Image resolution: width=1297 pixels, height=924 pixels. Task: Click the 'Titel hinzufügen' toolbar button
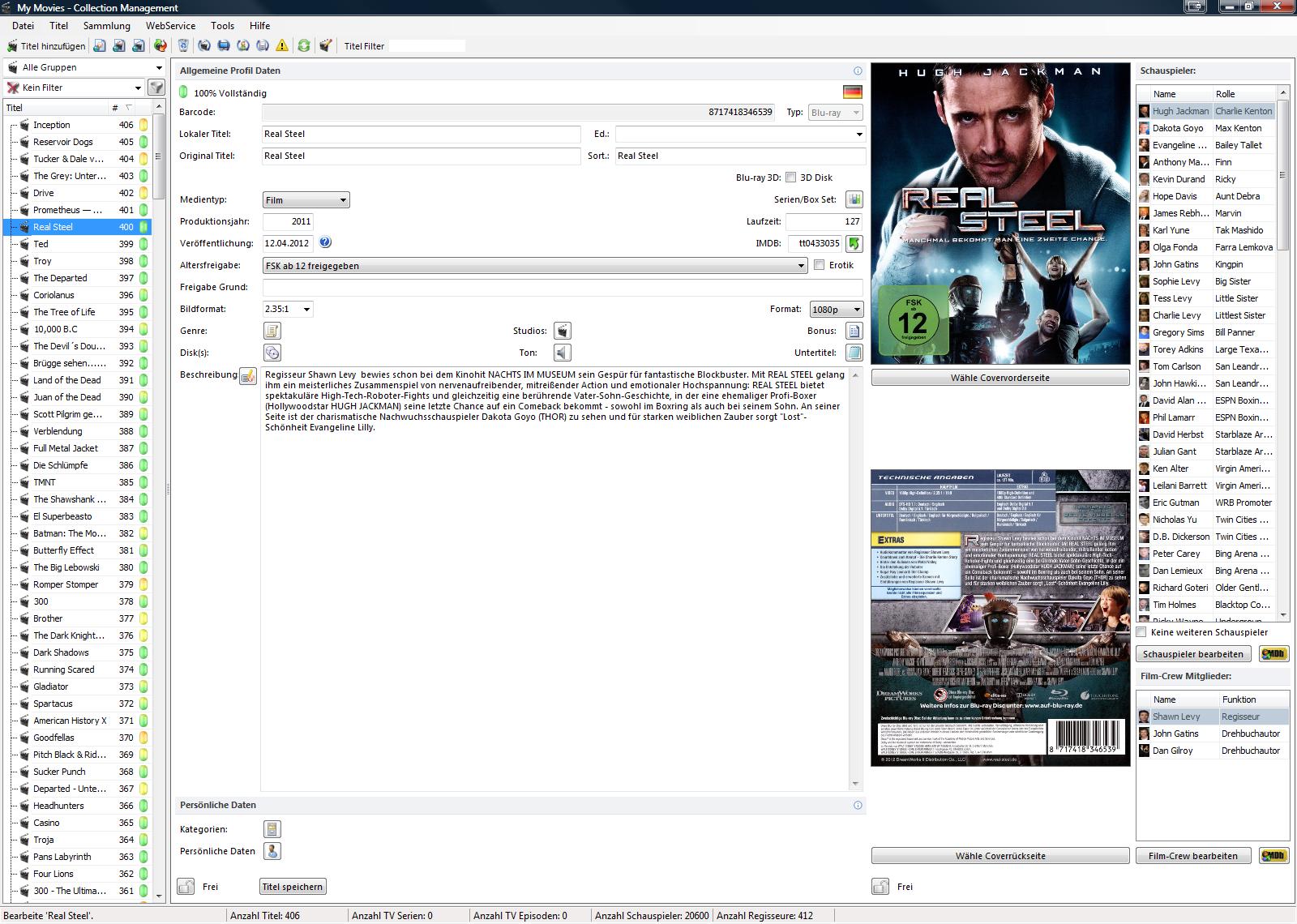[46, 46]
